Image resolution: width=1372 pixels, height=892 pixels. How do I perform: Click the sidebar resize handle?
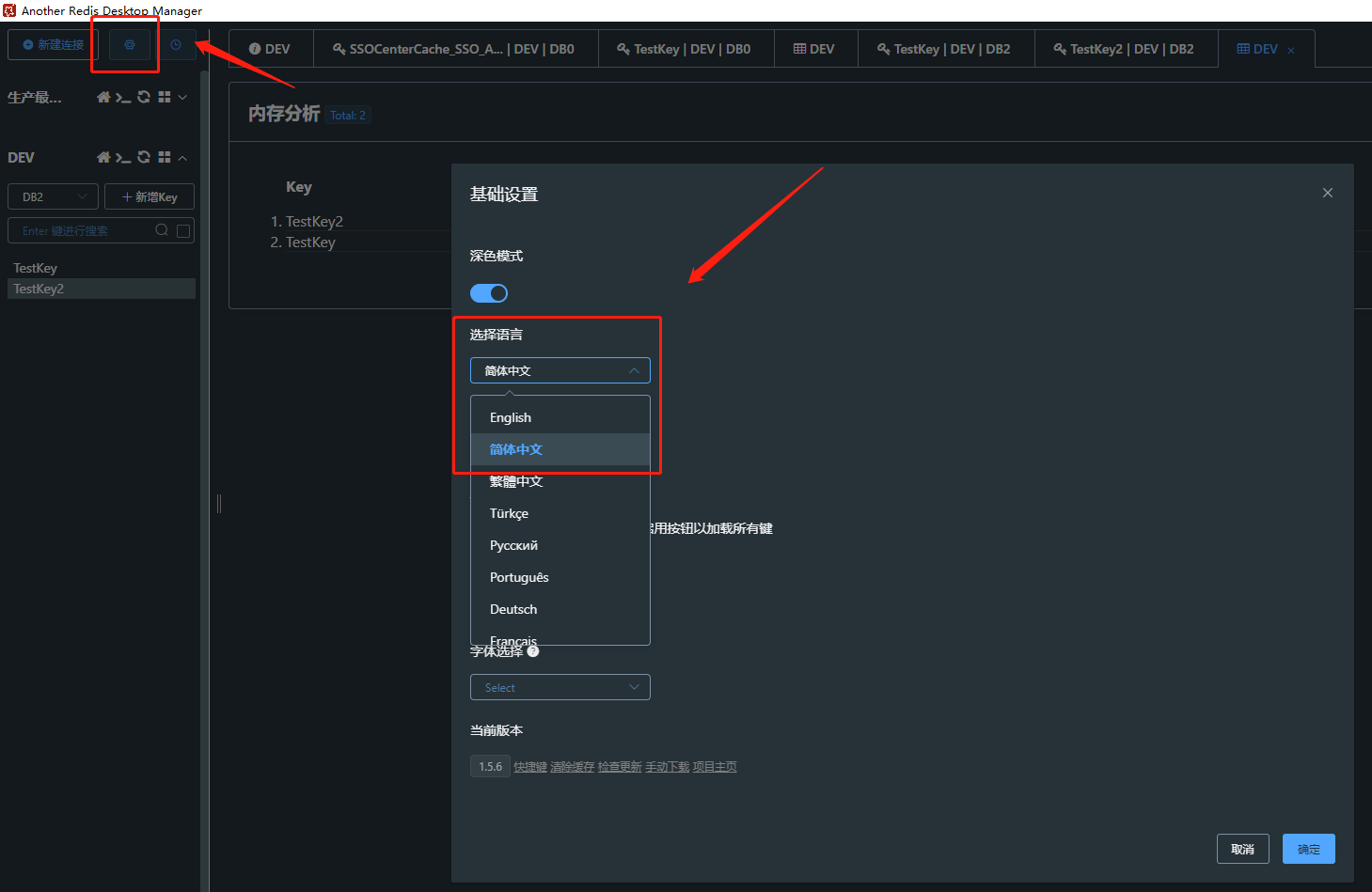tap(219, 504)
